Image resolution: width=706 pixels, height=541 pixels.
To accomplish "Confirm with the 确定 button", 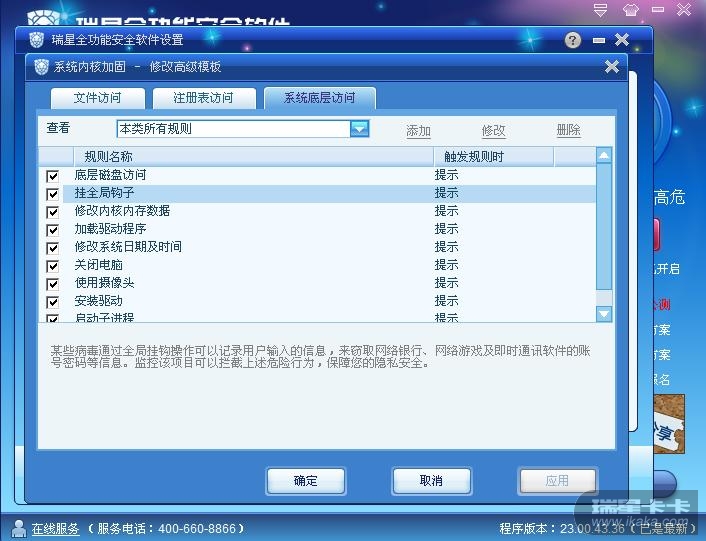I will point(306,481).
